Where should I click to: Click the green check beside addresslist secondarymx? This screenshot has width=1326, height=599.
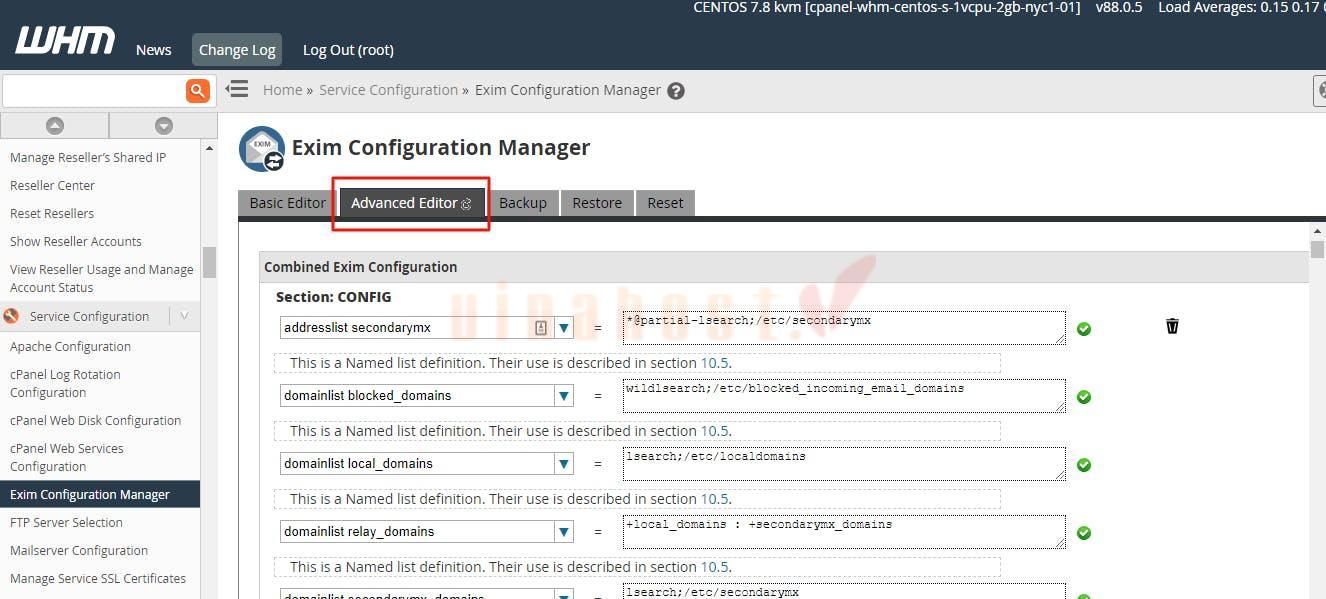1084,328
